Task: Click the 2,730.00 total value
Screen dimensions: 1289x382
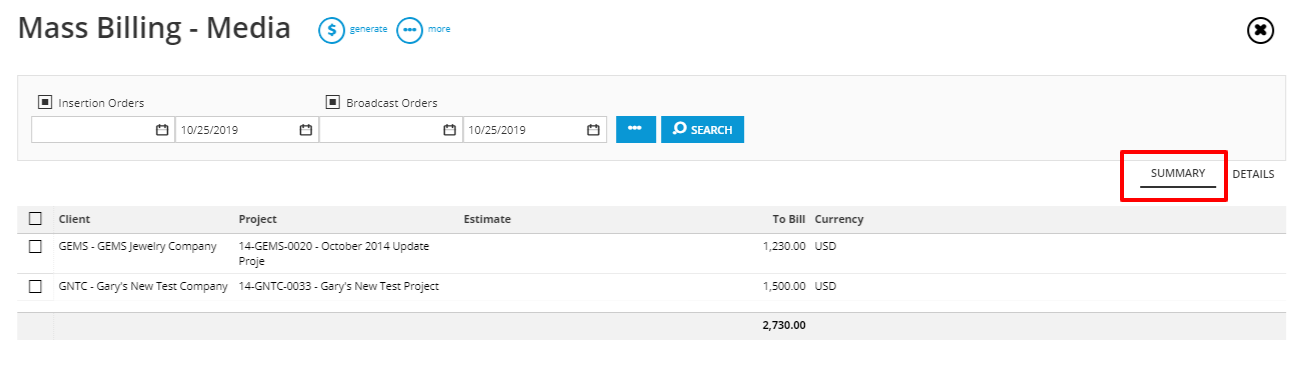Action: (783, 325)
